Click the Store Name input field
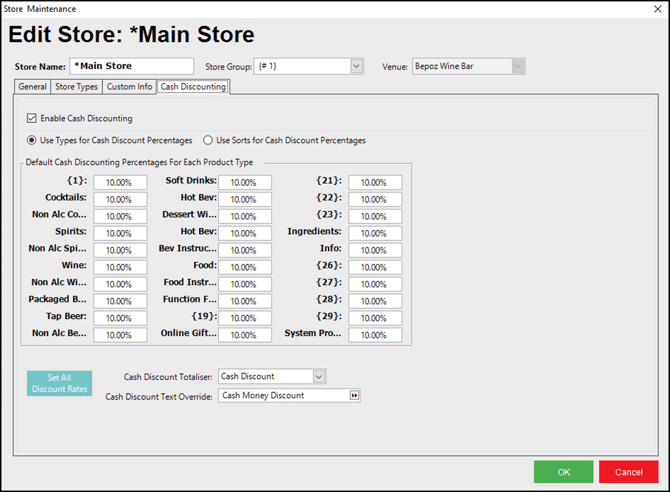The width and height of the screenshot is (670, 492). pyautogui.click(x=131, y=67)
